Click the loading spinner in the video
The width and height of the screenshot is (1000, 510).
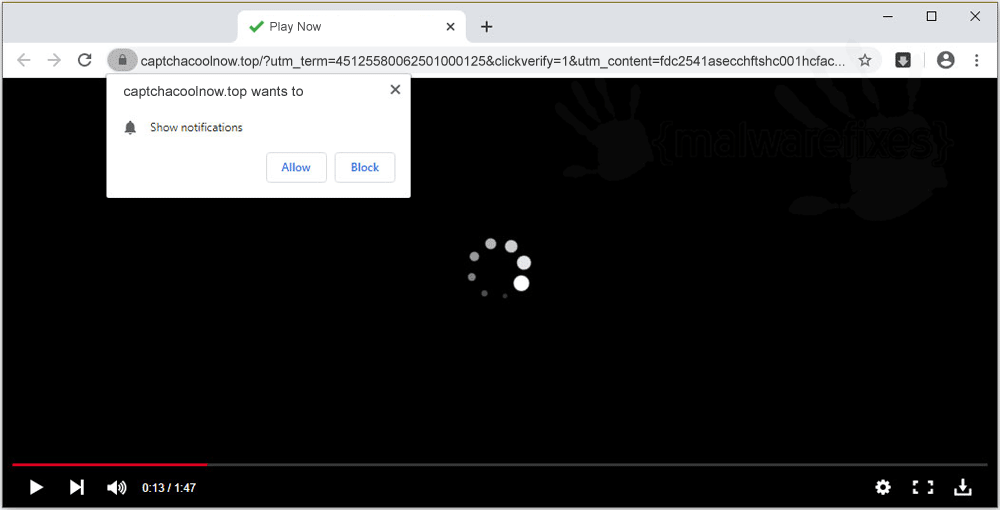coord(499,268)
